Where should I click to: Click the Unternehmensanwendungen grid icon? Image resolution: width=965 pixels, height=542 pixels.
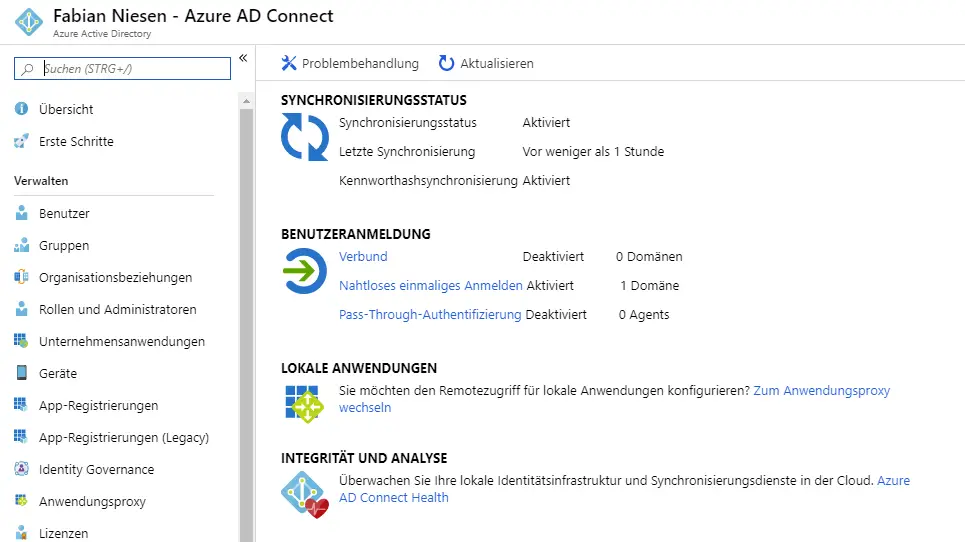point(22,341)
